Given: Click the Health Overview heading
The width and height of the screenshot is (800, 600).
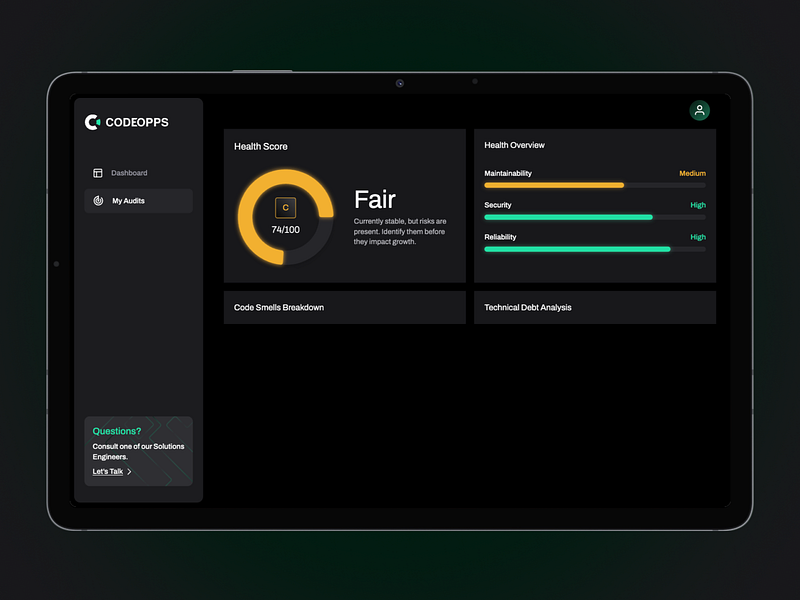Looking at the screenshot, I should click(x=514, y=145).
